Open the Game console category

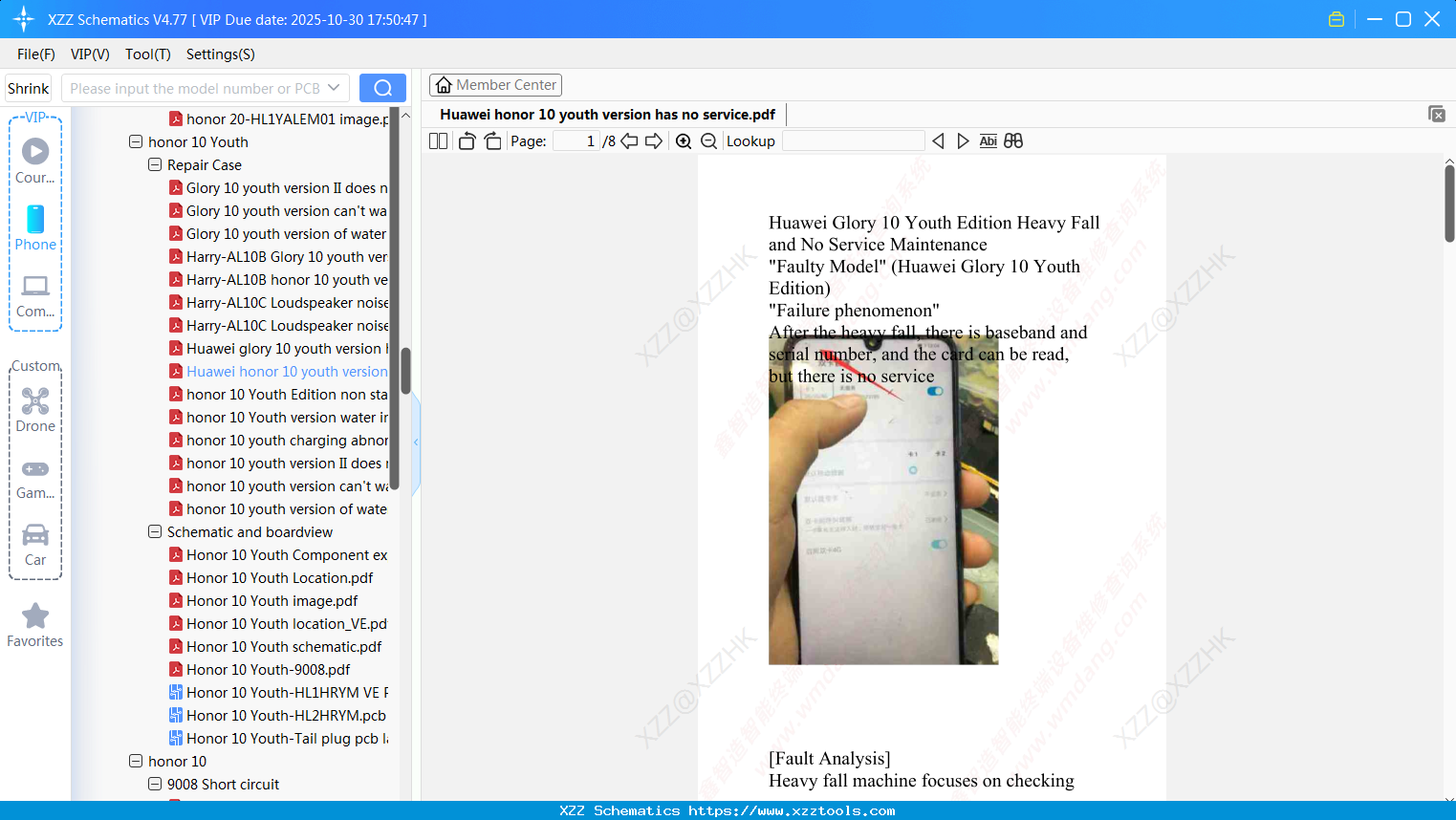pyautogui.click(x=35, y=478)
